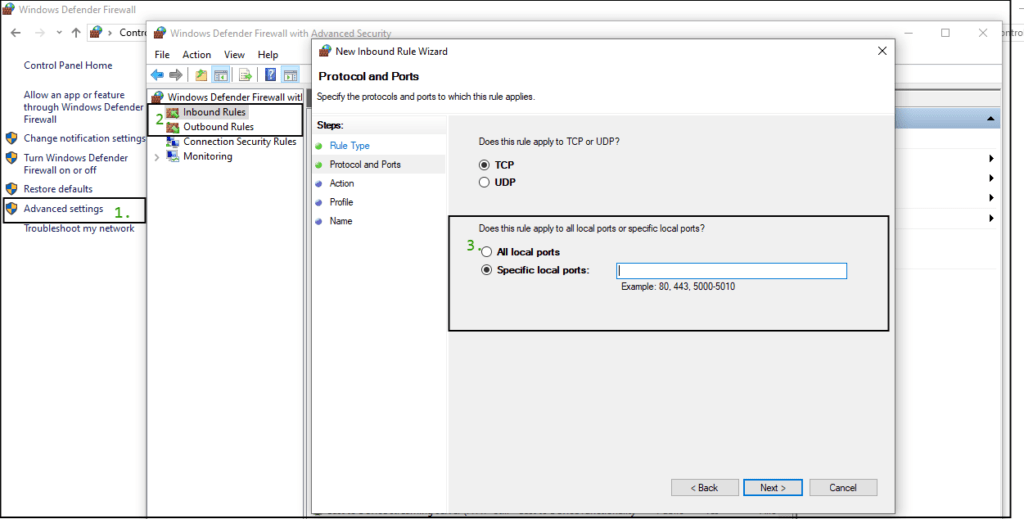Screen dimensions: 1024x519
Task: Click the breadcrumb chevron before Control Panel path
Action: click(x=110, y=32)
